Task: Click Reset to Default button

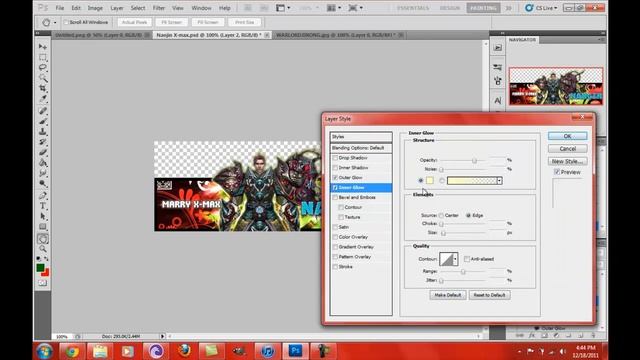Action: 489,295
